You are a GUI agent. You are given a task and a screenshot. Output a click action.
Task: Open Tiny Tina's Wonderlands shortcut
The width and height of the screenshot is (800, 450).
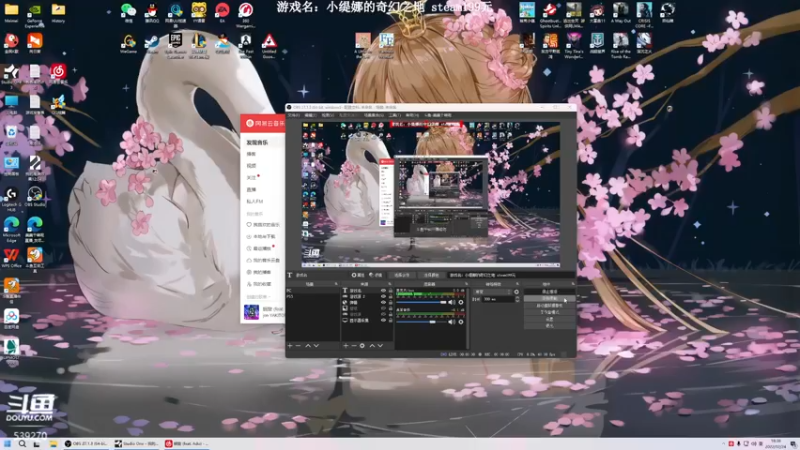(x=573, y=45)
